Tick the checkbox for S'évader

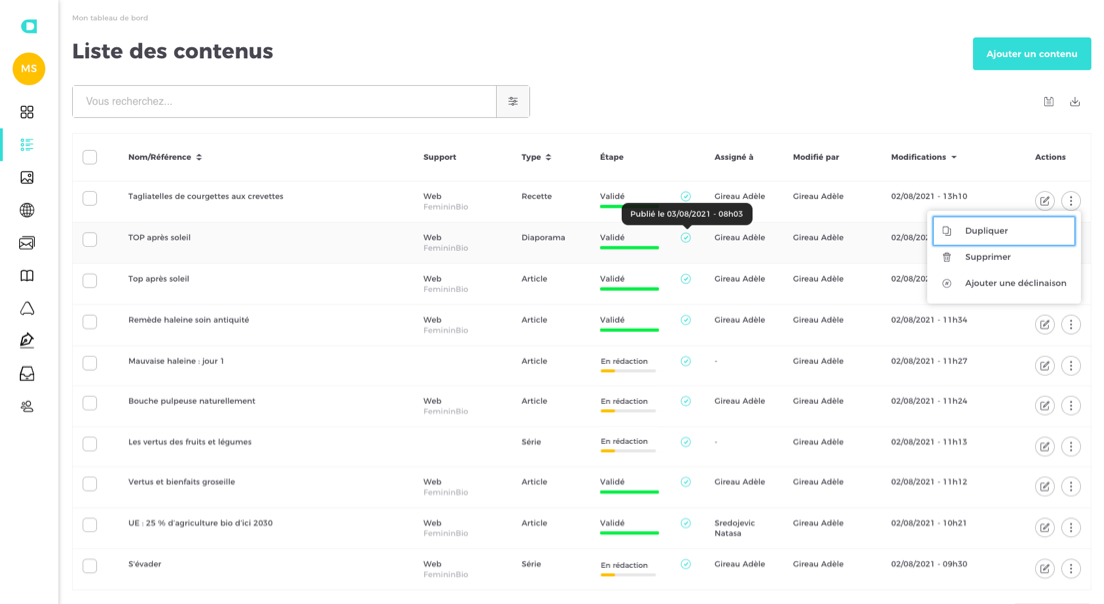coord(90,566)
